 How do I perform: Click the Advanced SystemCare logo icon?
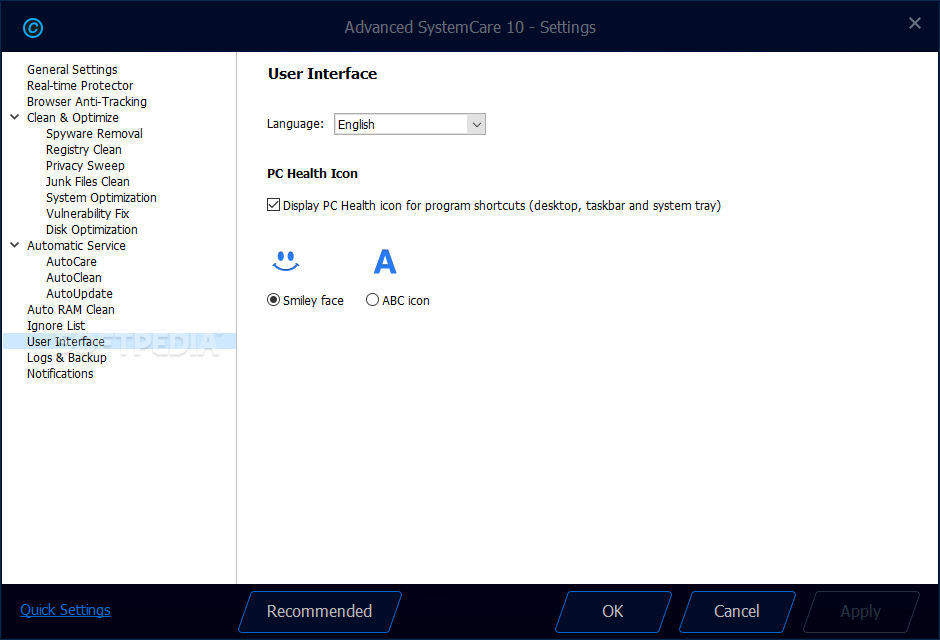[33, 28]
